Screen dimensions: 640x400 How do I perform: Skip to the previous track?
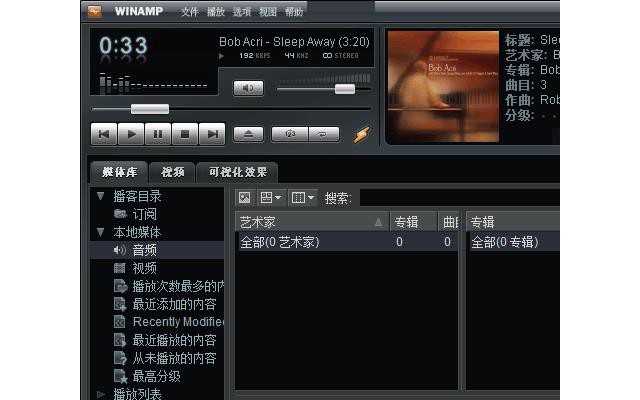point(104,134)
